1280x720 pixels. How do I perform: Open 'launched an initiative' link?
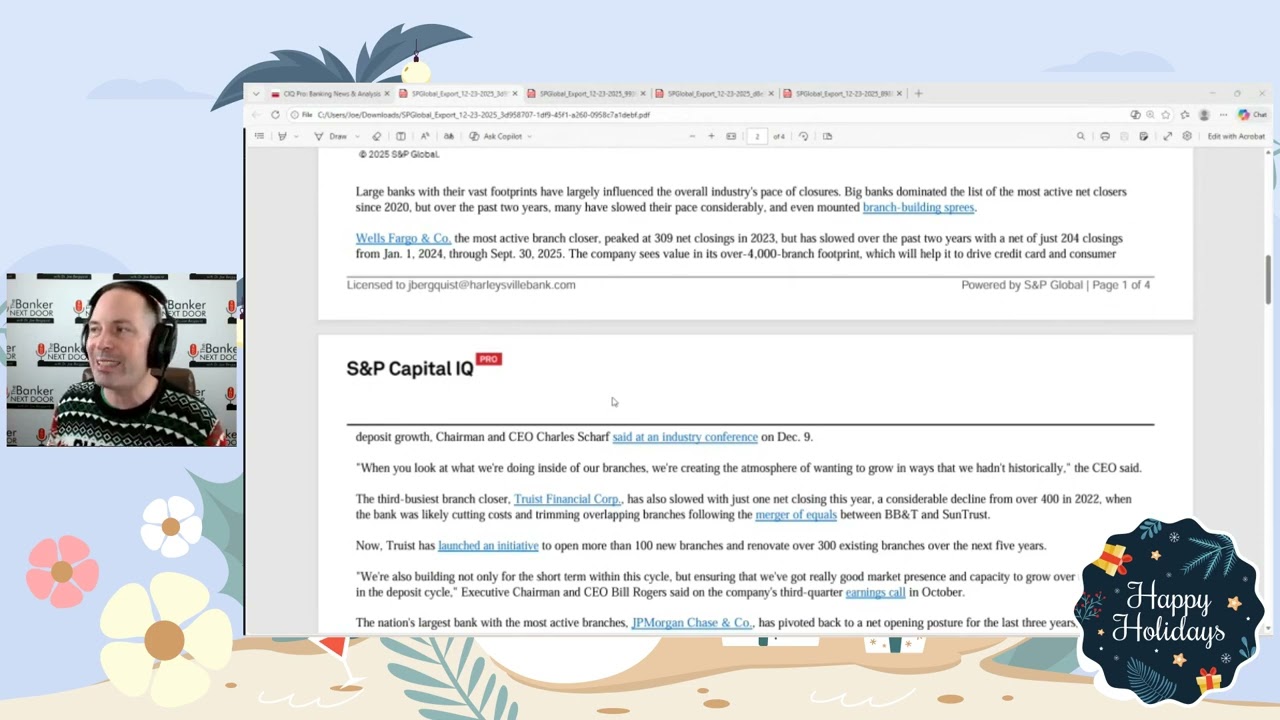(488, 546)
